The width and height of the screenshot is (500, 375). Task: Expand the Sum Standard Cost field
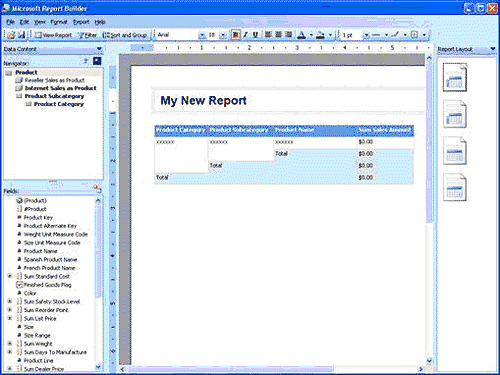tap(10, 276)
